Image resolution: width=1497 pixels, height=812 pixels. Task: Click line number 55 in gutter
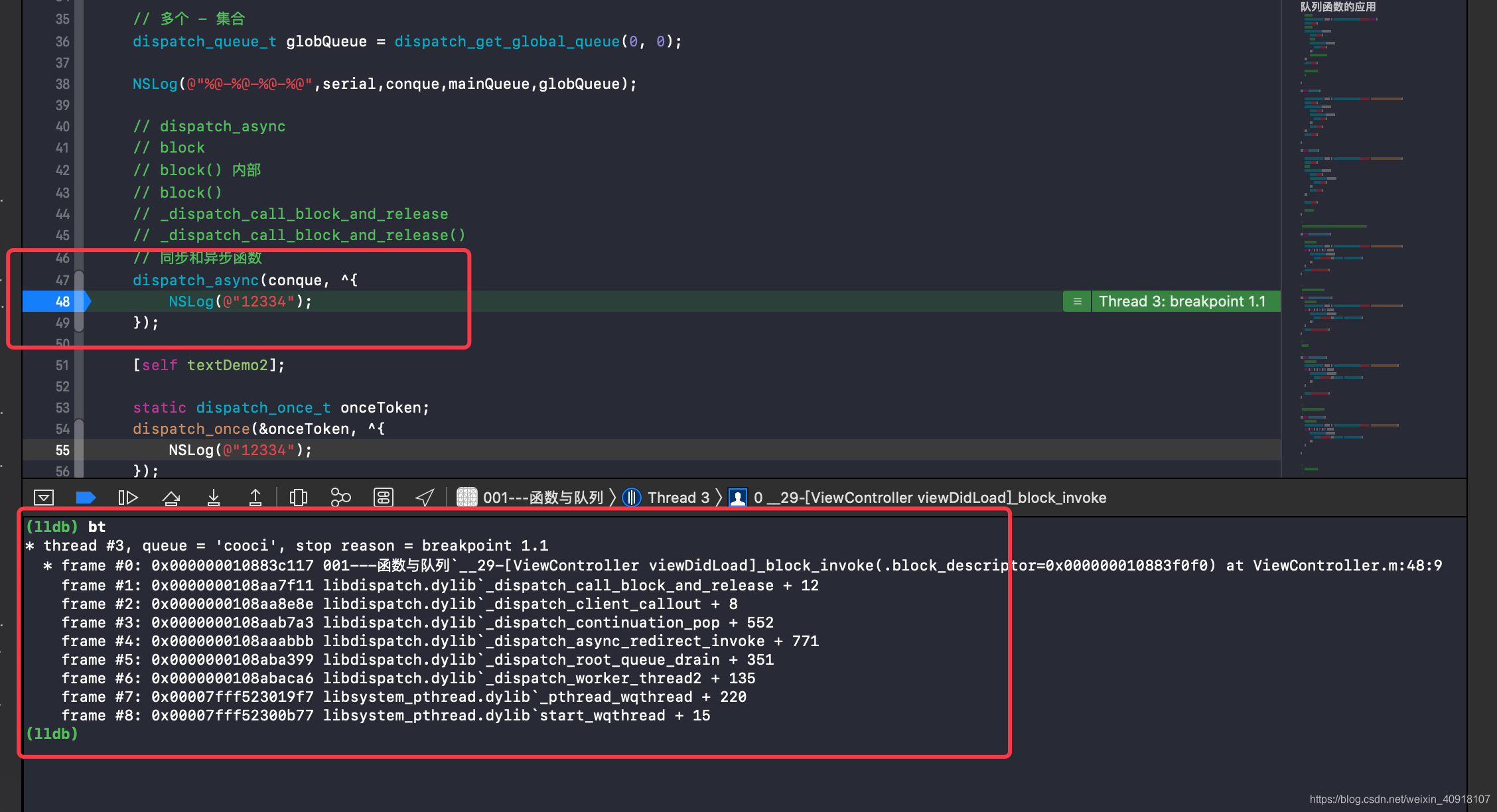(x=62, y=450)
